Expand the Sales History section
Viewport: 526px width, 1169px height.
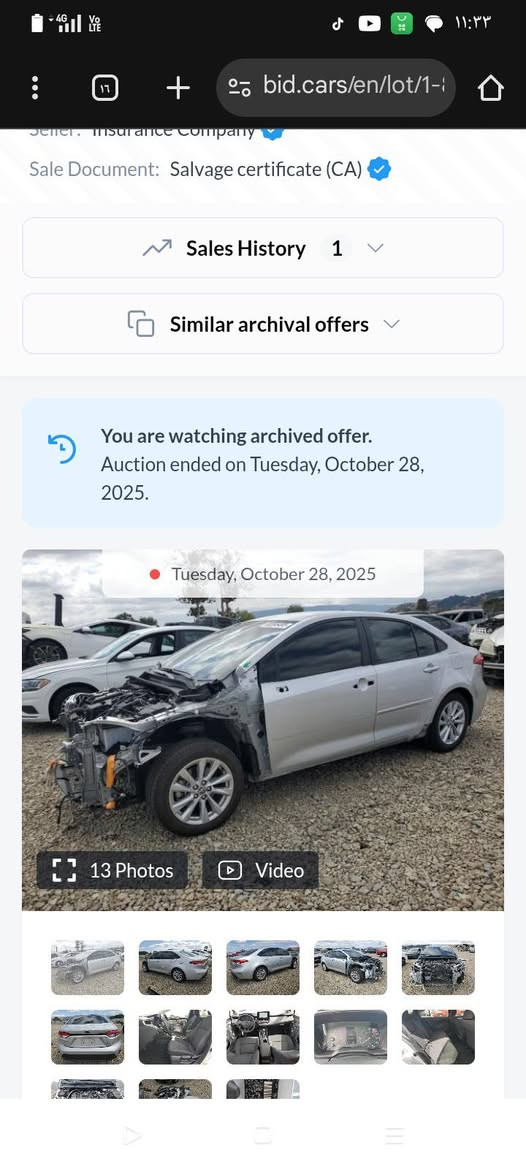click(263, 248)
